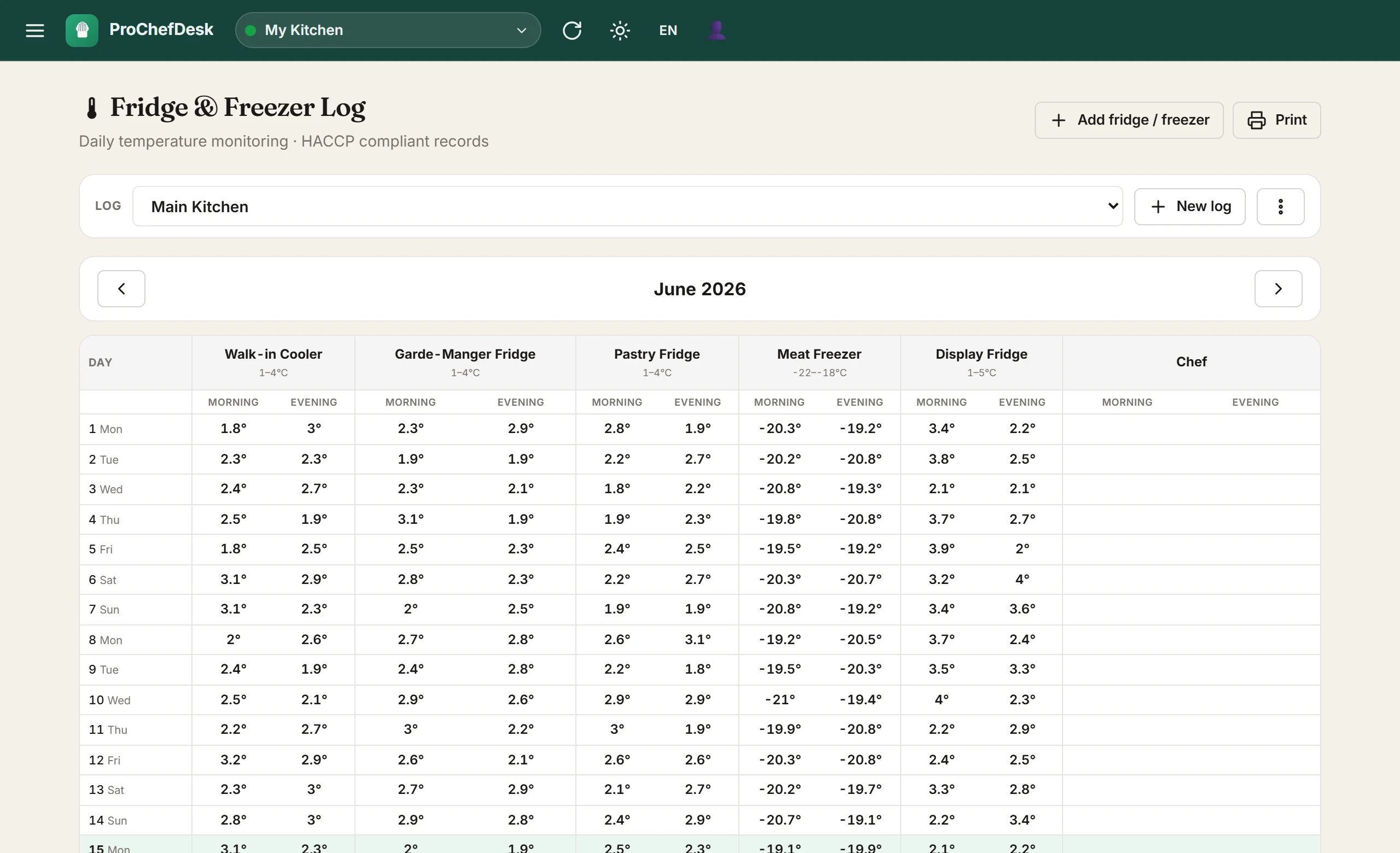Select Garde-Manger evening 2.9° on 1 Mon
The width and height of the screenshot is (1400, 853).
pos(521,429)
